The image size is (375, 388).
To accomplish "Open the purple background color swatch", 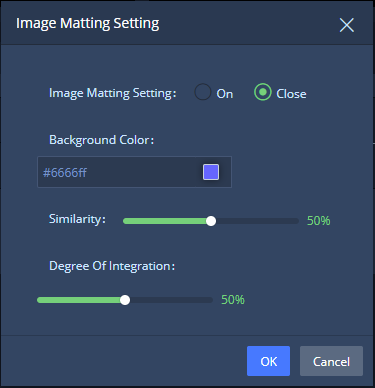I will [x=211, y=172].
